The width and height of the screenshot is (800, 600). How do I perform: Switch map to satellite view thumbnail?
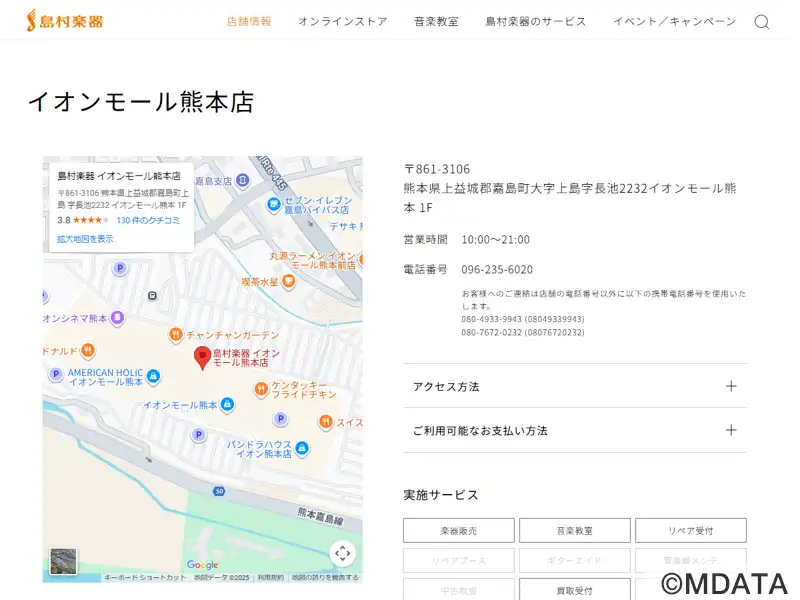(x=63, y=560)
